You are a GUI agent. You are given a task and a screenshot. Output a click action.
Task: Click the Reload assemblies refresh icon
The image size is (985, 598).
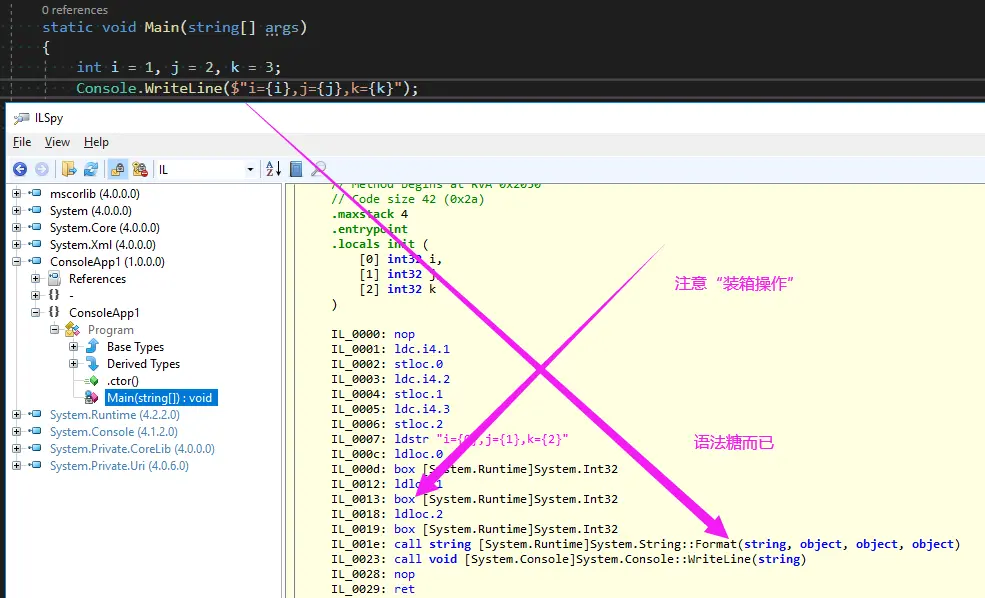(91, 169)
